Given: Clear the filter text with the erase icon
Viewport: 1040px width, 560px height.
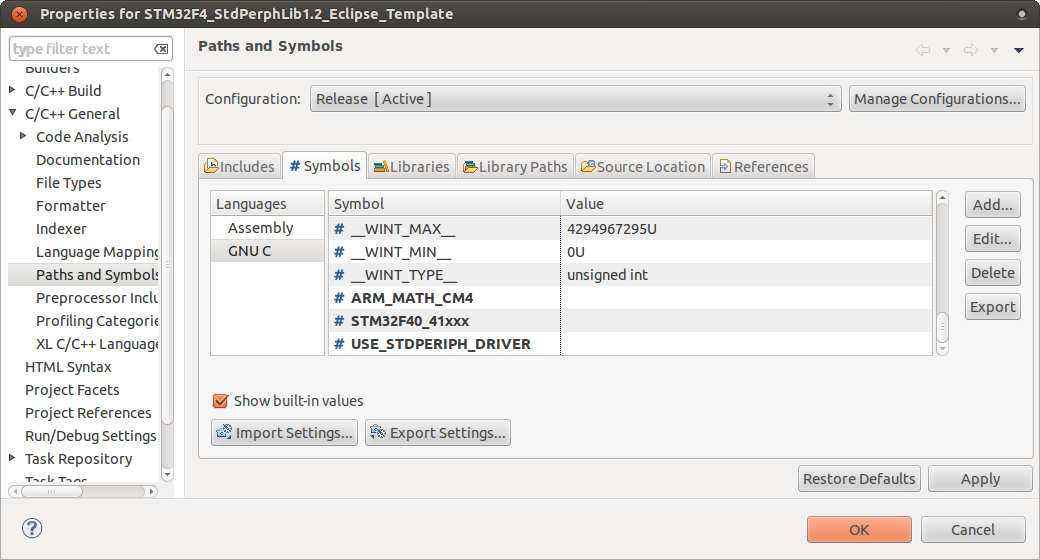Looking at the screenshot, I should point(161,49).
